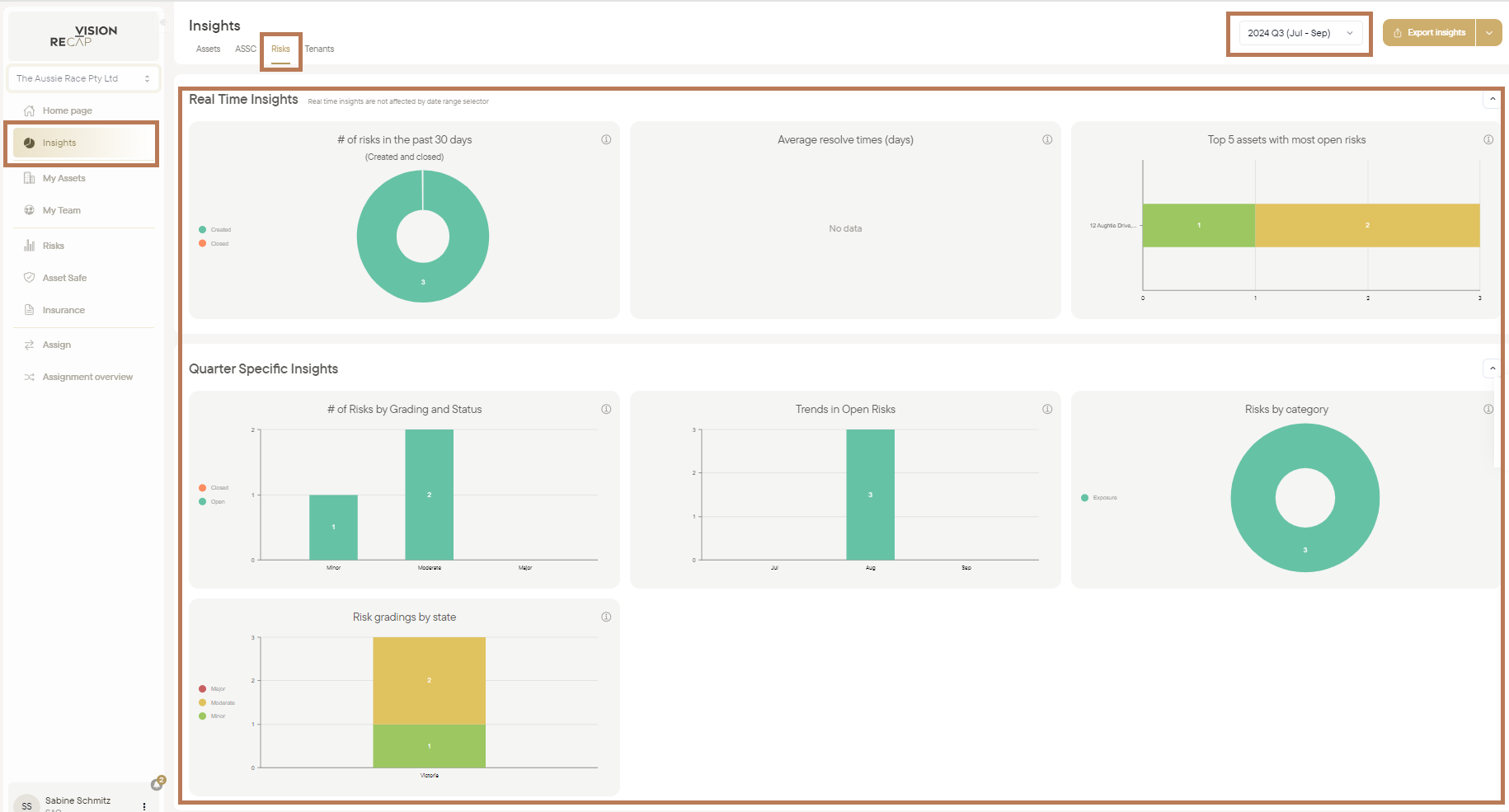Image resolution: width=1509 pixels, height=812 pixels.
Task: Toggle Created legend in risks donut chart
Action: coord(215,230)
